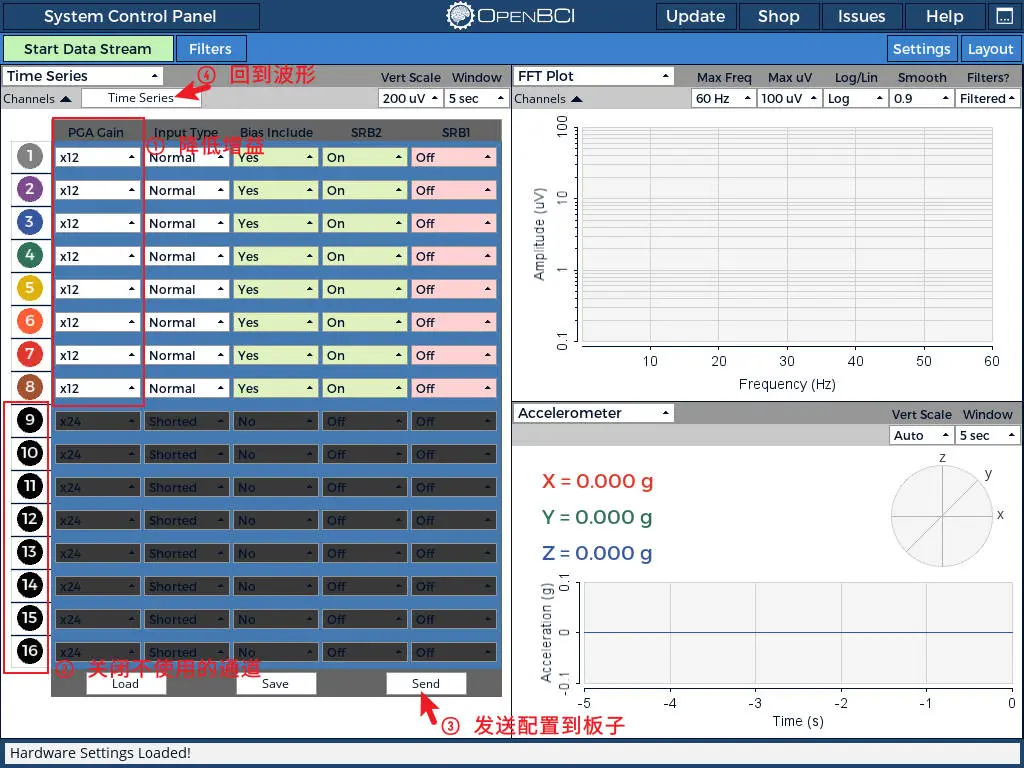Toggle channel 8 Bias Include Yes setting

coord(275,389)
